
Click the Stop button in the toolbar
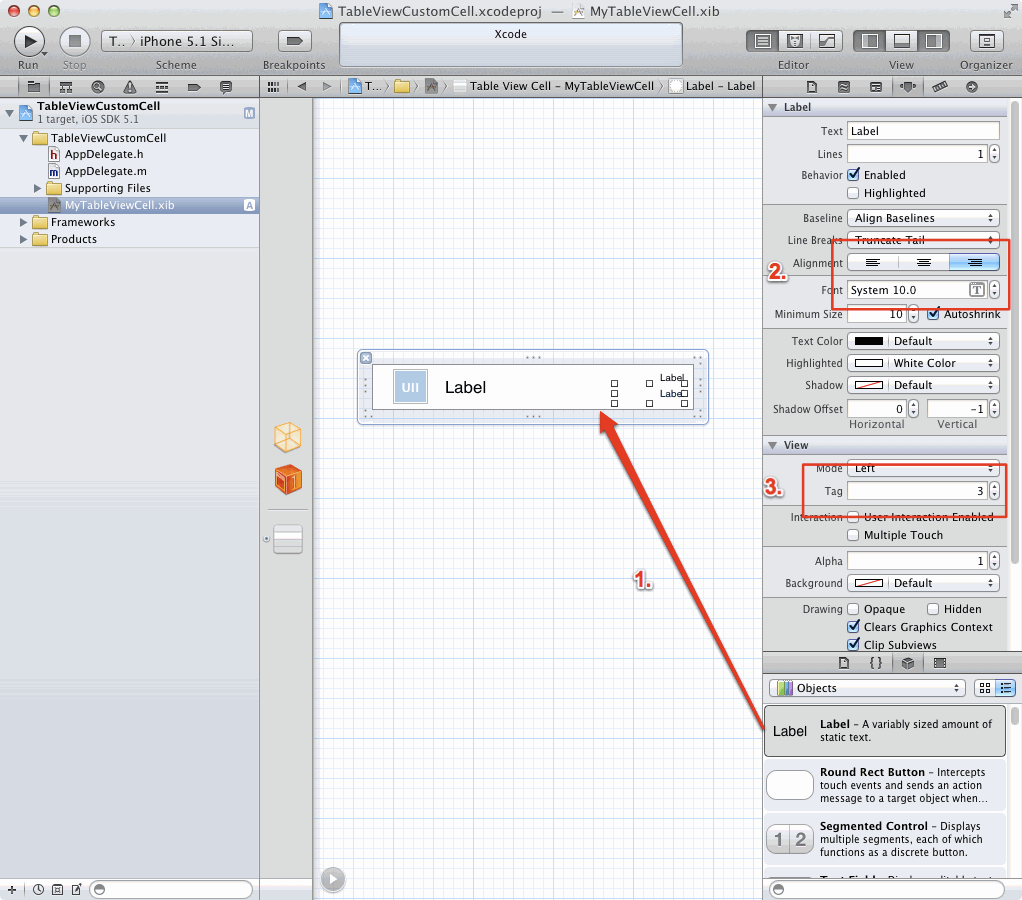click(x=75, y=41)
